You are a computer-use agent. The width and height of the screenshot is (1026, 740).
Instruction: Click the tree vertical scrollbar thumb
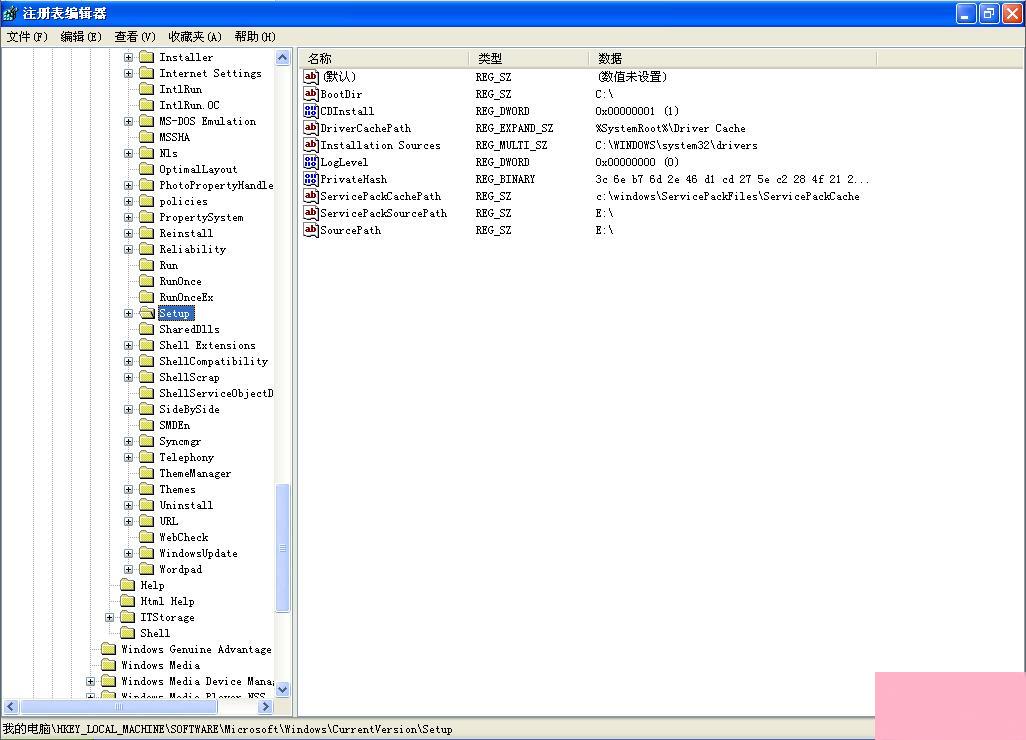pyautogui.click(x=283, y=548)
